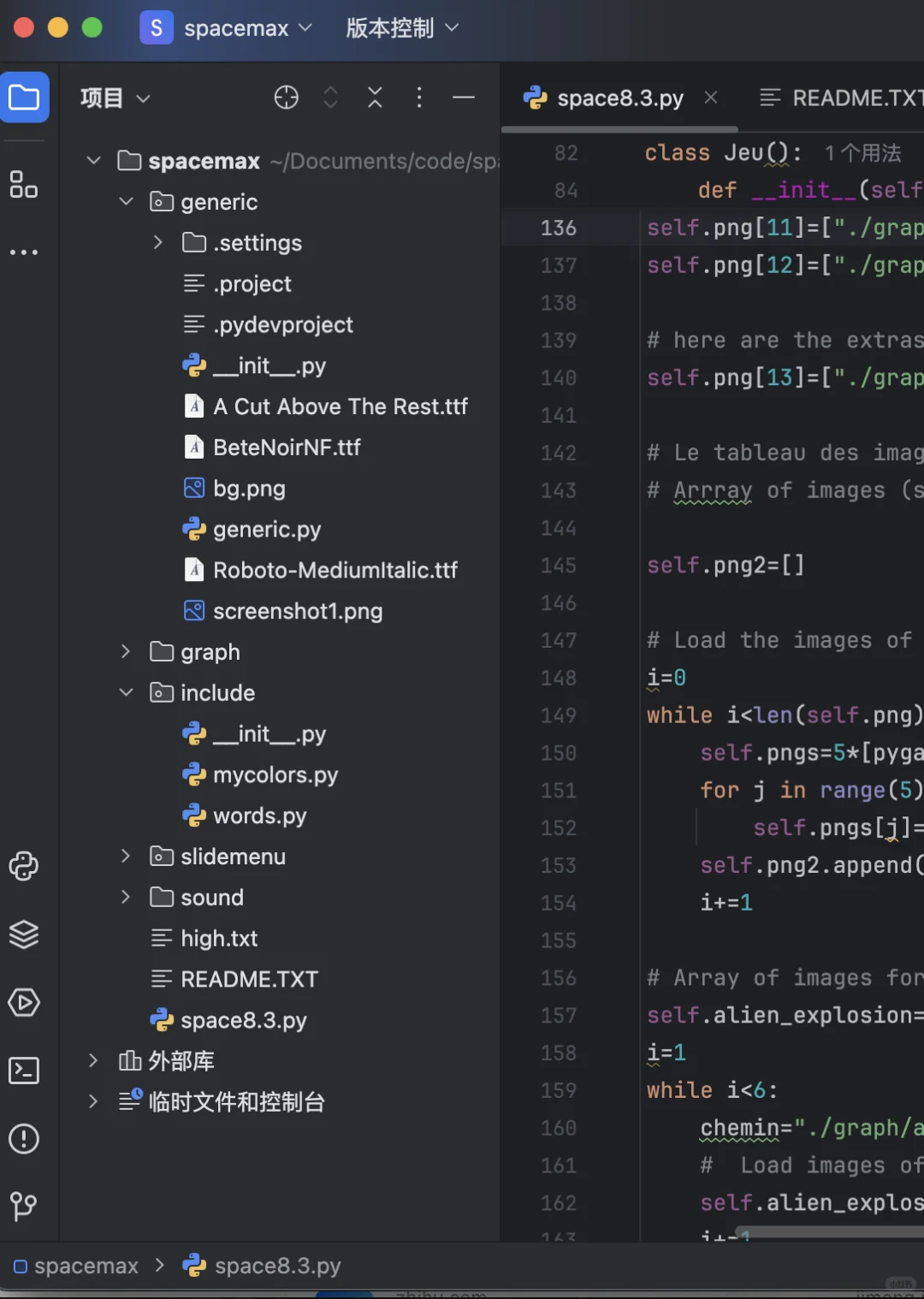Open the Services tool window
The image size is (924, 1299).
point(23,934)
